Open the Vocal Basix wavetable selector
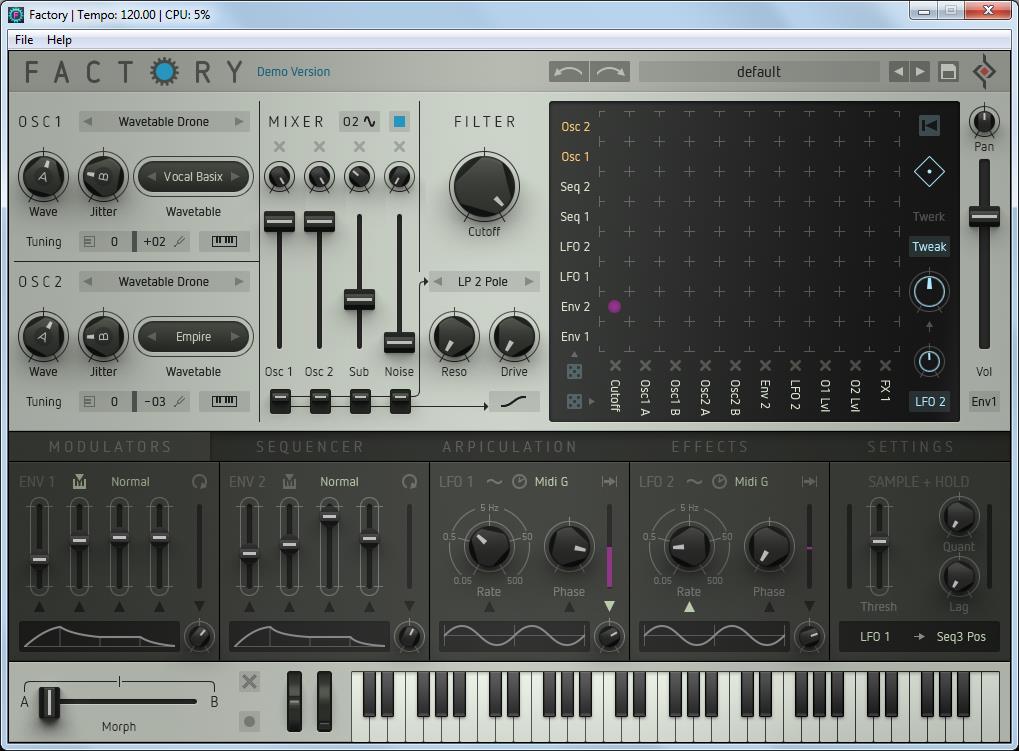This screenshot has height=751, width=1019. tap(193, 176)
